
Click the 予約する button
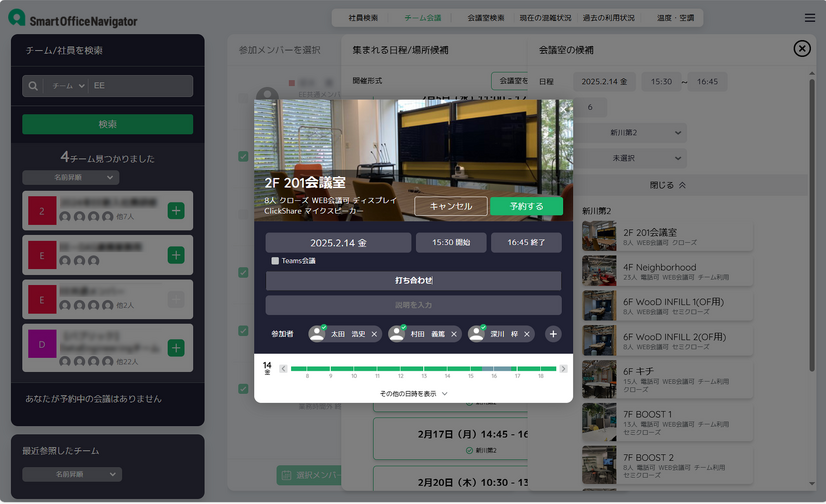(526, 206)
